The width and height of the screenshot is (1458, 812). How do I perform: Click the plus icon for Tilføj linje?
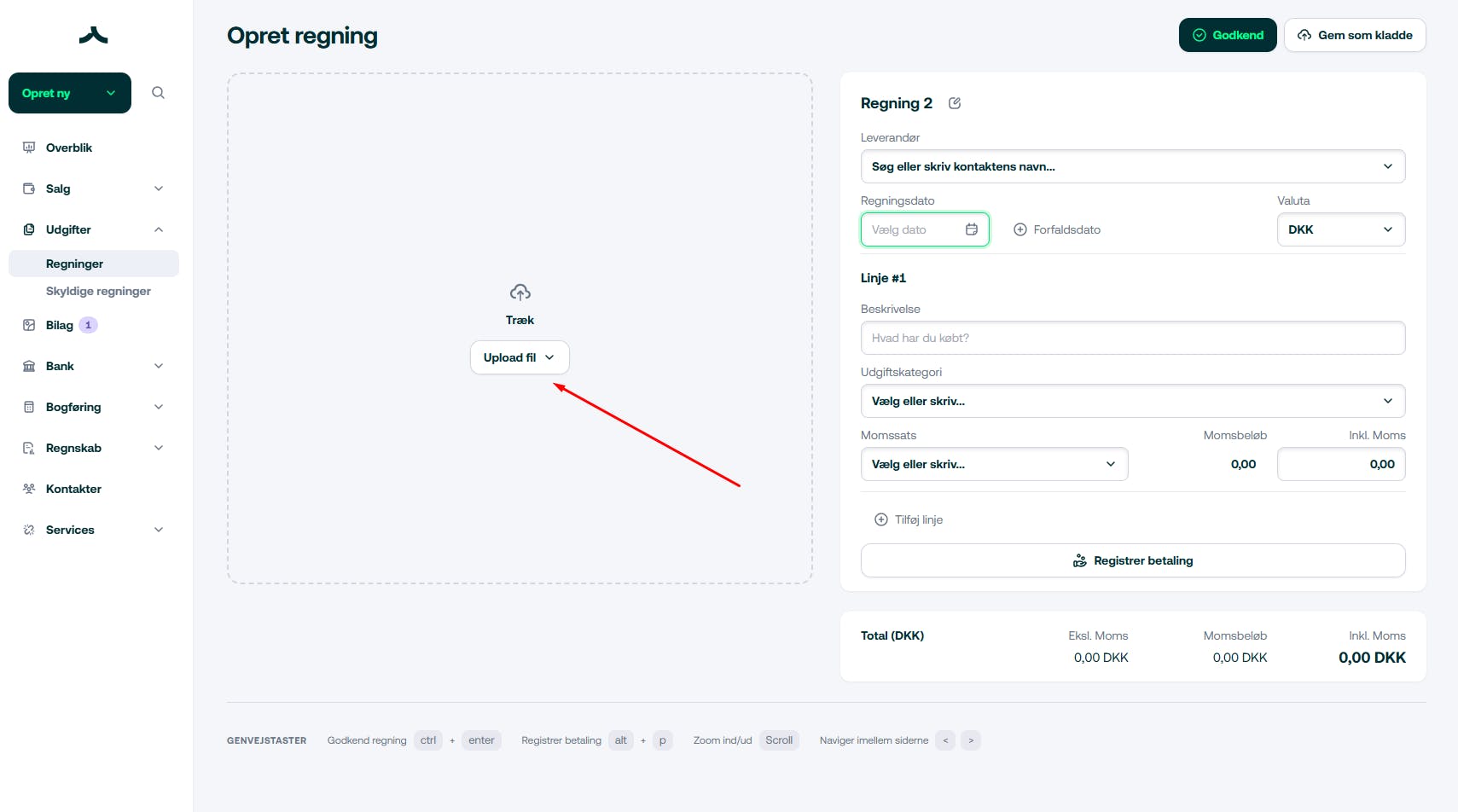pyautogui.click(x=881, y=519)
